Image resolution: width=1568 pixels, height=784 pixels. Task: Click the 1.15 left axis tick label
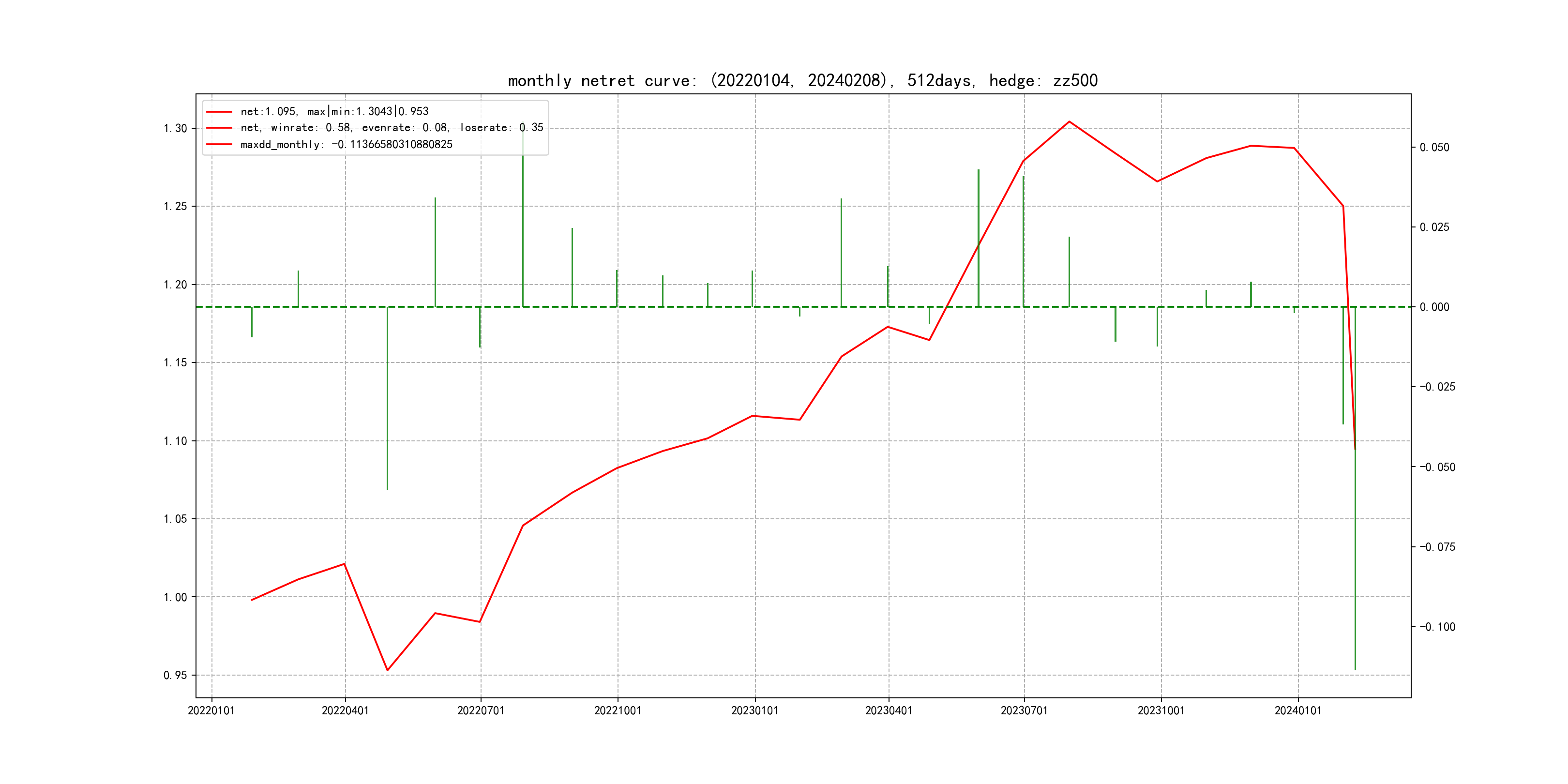pos(175,363)
